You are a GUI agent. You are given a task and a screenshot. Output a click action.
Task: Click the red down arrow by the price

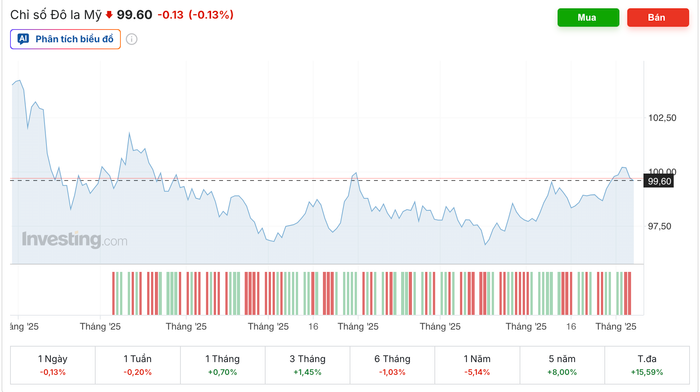(109, 15)
